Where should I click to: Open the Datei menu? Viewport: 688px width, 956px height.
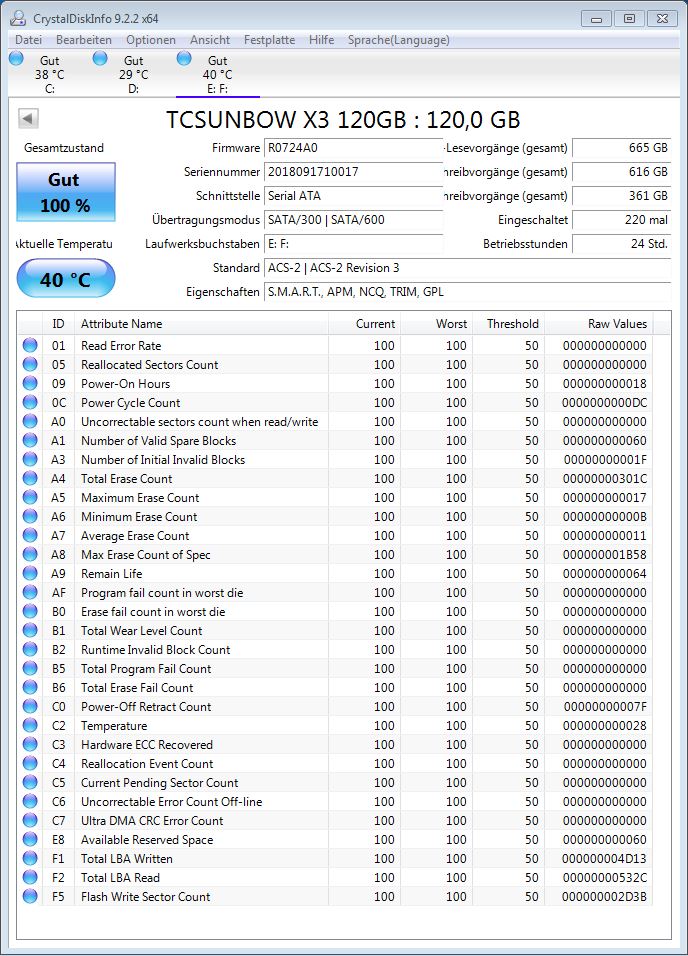click(x=29, y=40)
